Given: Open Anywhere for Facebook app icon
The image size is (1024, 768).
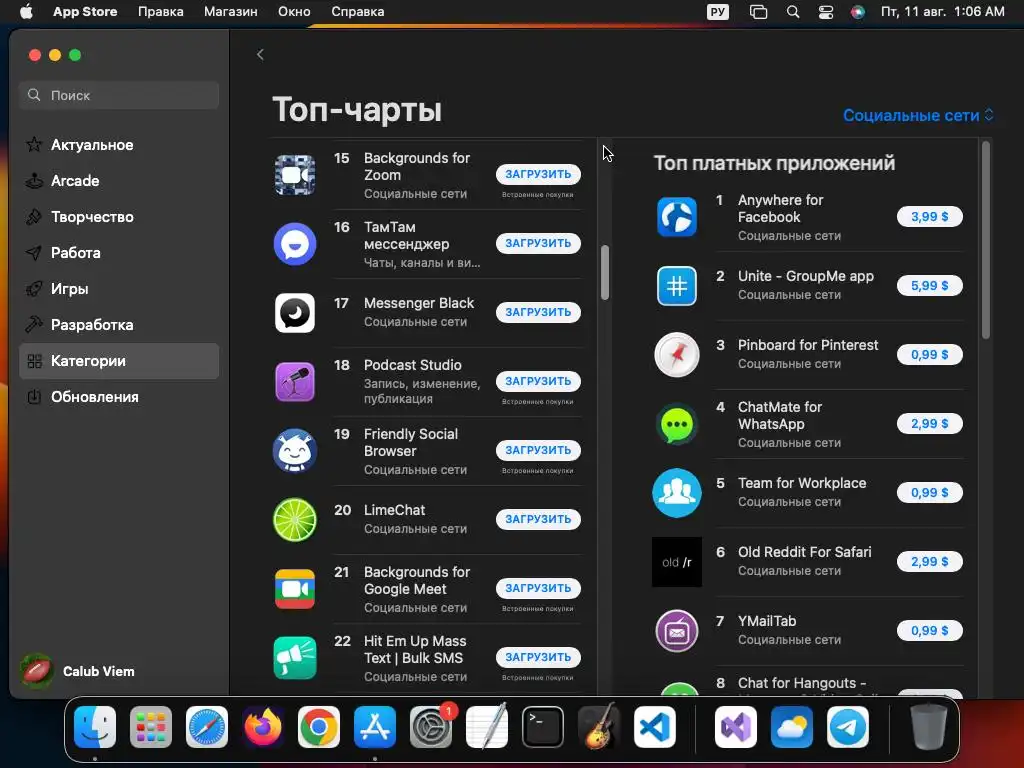Looking at the screenshot, I should tap(677, 217).
